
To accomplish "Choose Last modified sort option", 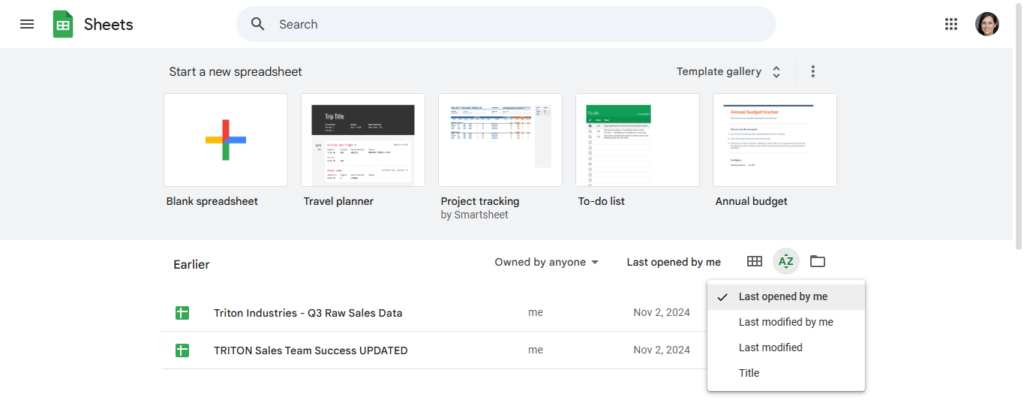I will [770, 348].
